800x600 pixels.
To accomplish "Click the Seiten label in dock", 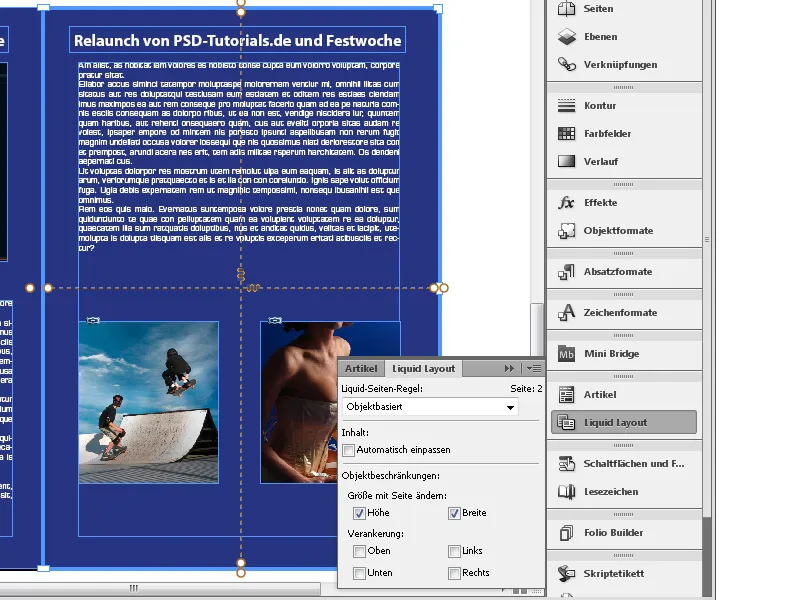I will [598, 9].
